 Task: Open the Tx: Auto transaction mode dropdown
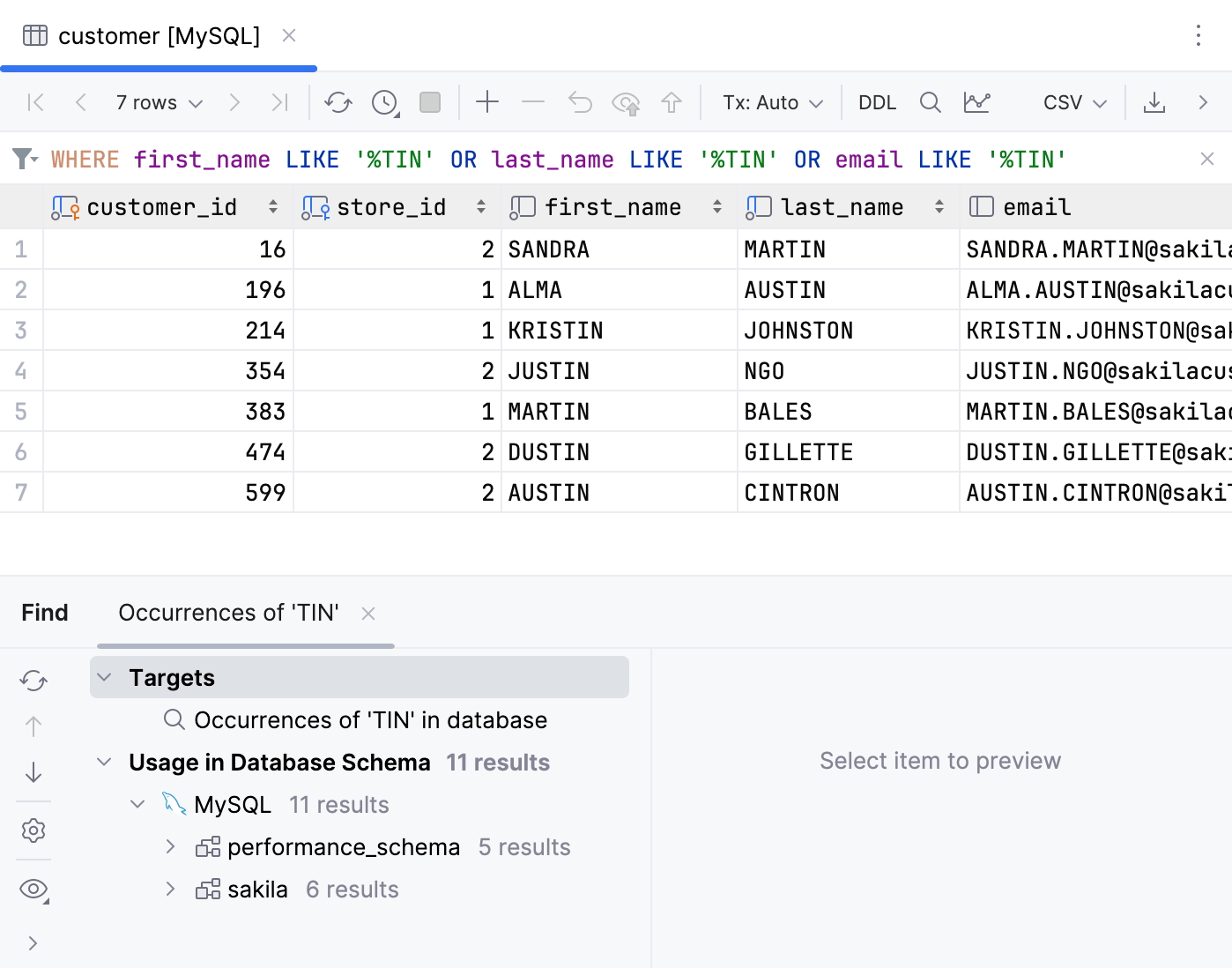[x=771, y=102]
